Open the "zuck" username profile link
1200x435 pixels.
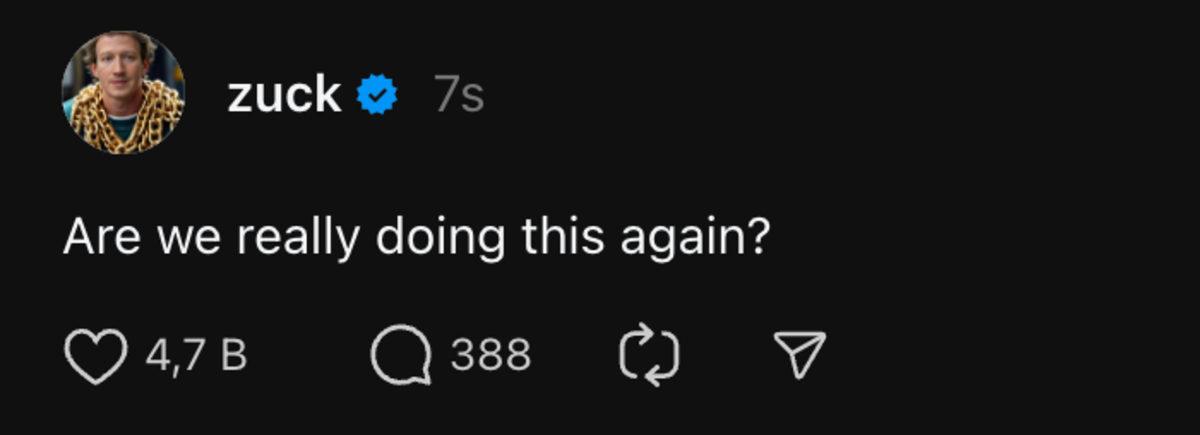284,95
